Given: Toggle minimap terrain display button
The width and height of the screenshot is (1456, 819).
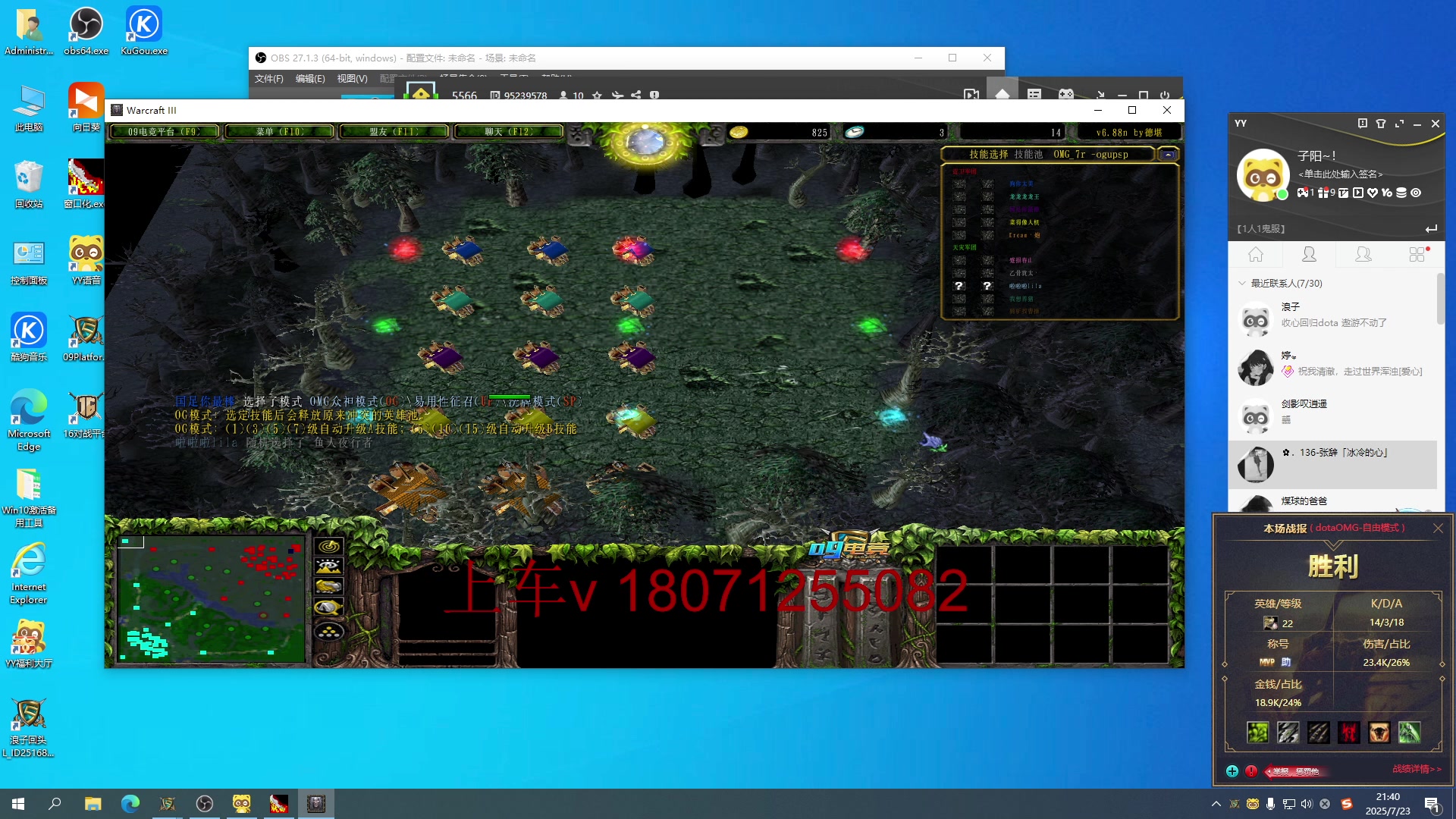Looking at the screenshot, I should pos(329,566).
